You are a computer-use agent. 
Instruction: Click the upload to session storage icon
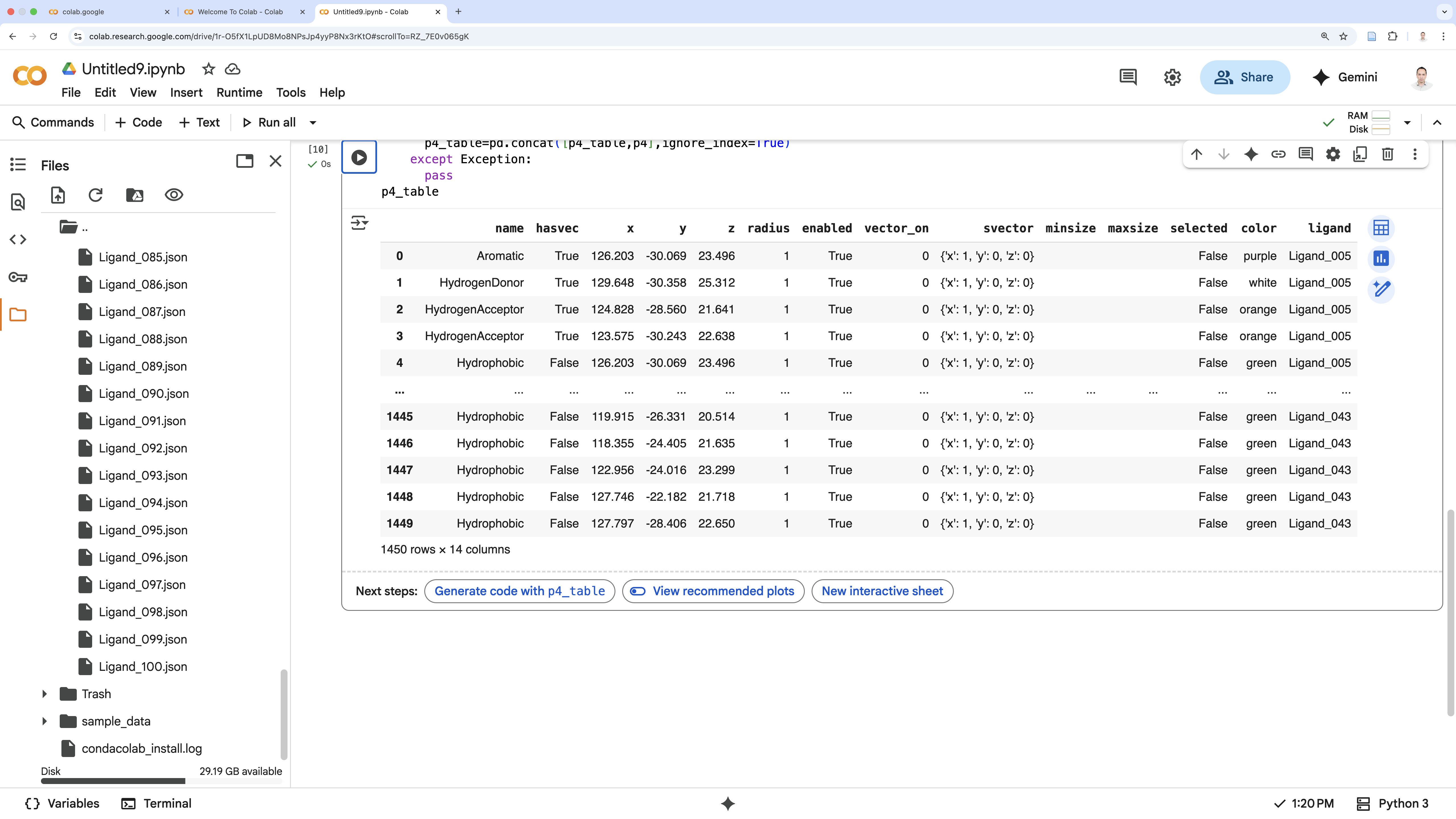pos(58,195)
